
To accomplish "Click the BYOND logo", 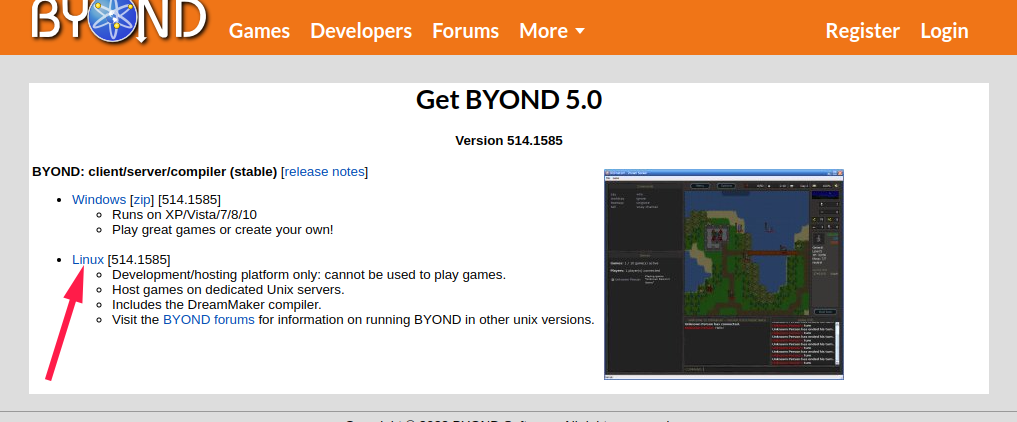I will coord(119,21).
